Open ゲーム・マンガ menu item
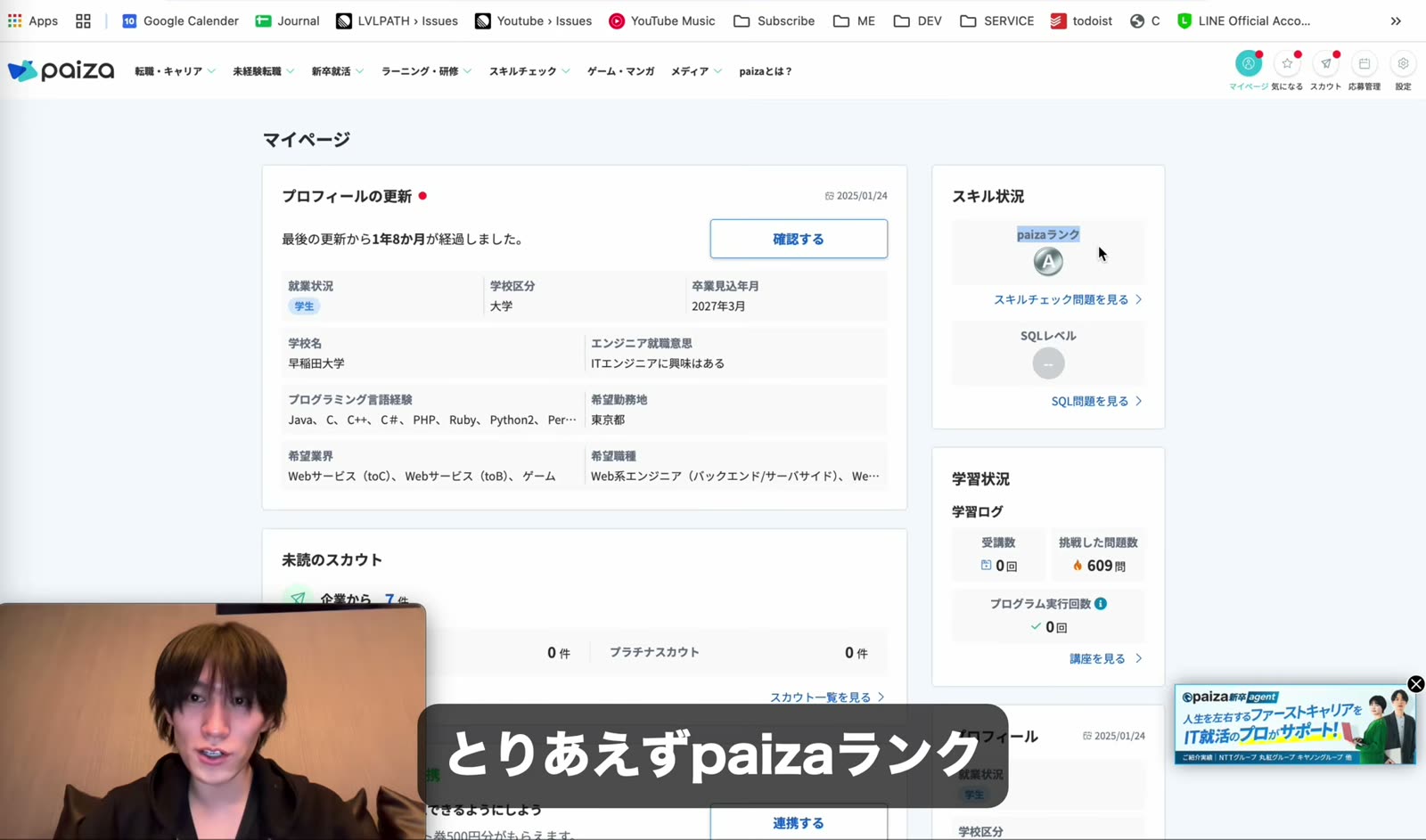Viewport: 1426px width, 840px height. click(620, 71)
